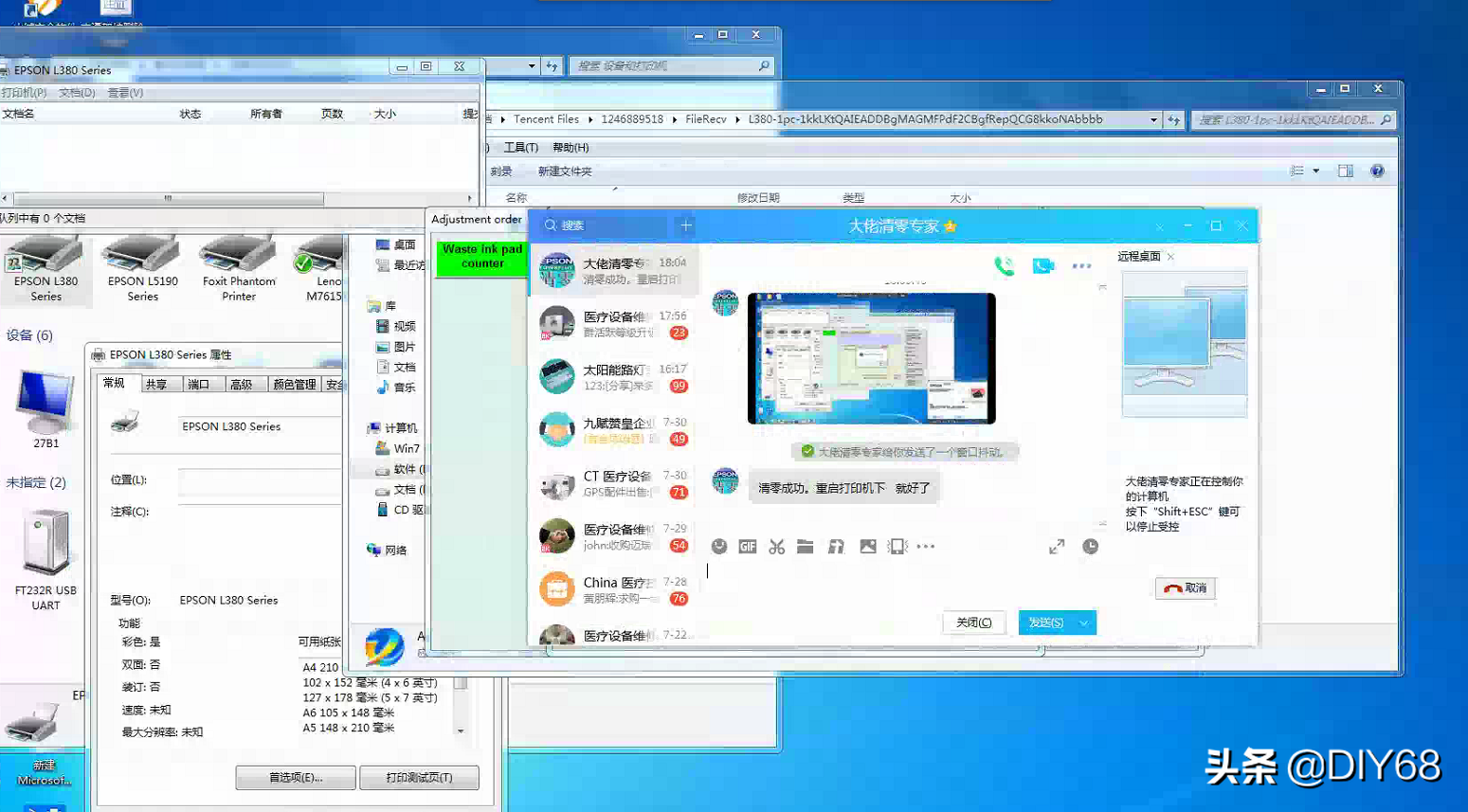The image size is (1468, 812).
Task: Toggle the preview pane icon in explorer toolbar
Action: tap(1346, 171)
